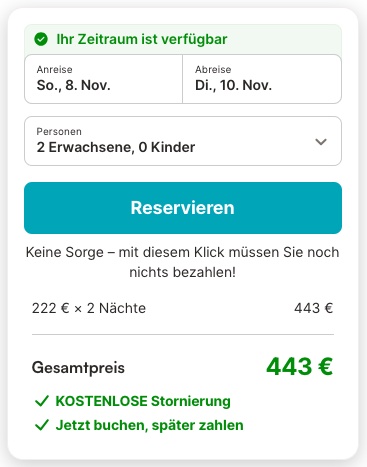The image size is (367, 467).
Task: Click the 'So., 8. Nov.' arrival date
Action: (x=73, y=85)
